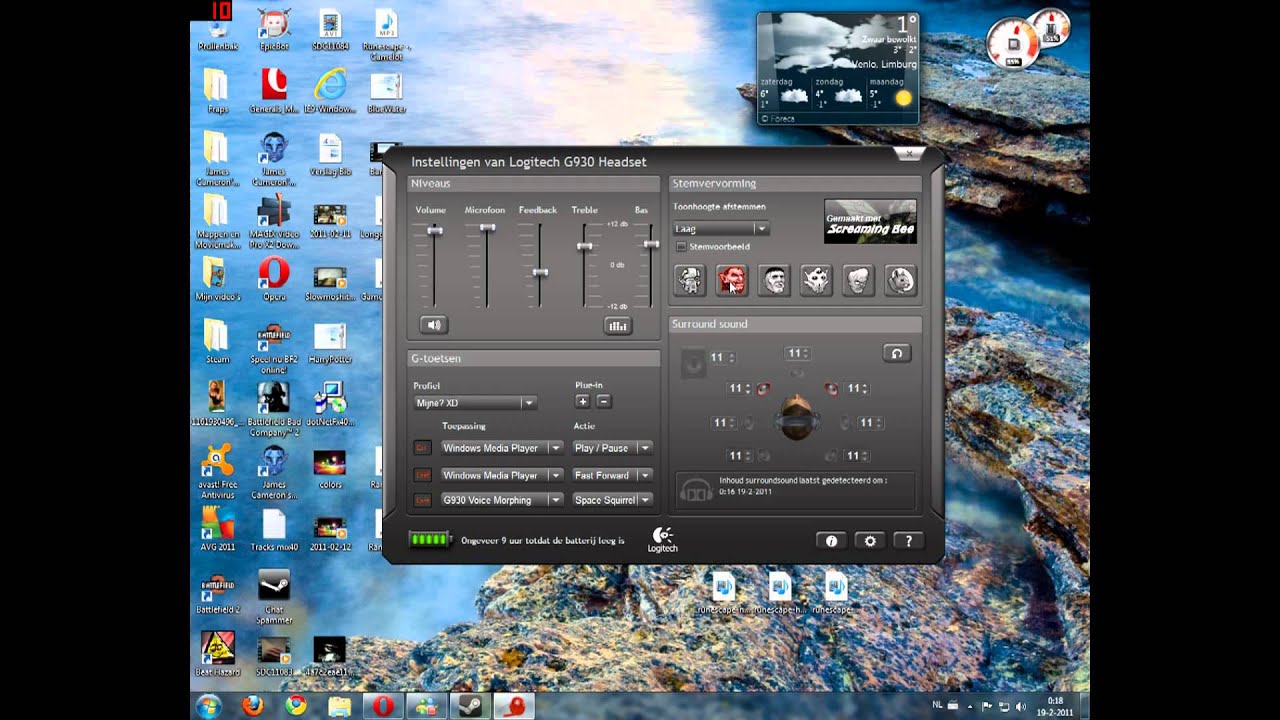Click the Feedback slider handle
1280x720 pixels.
tap(540, 272)
